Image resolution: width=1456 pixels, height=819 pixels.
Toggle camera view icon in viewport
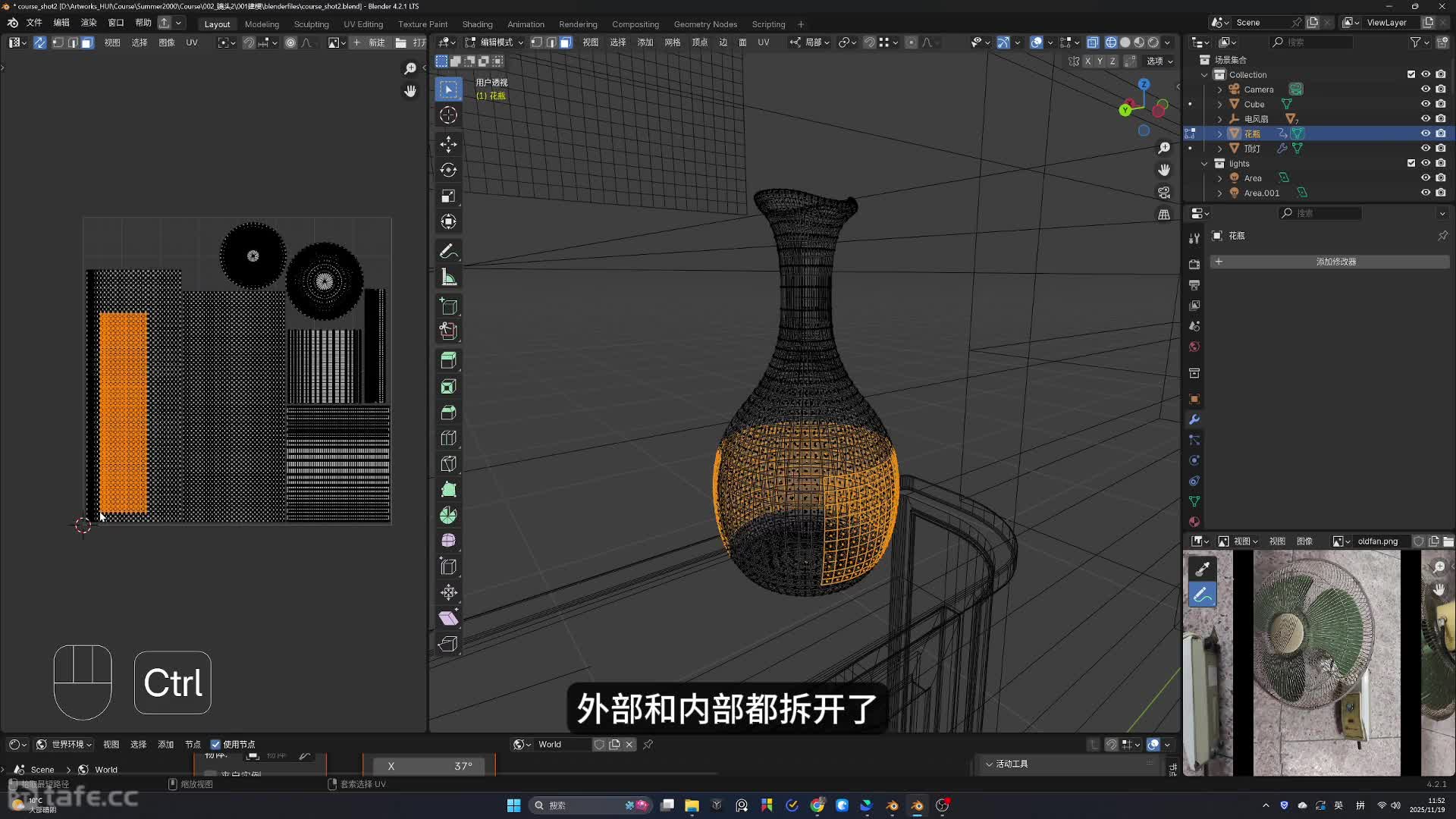1164,193
